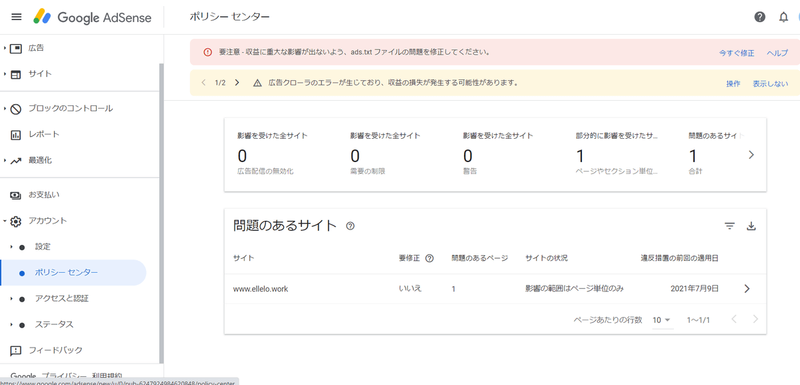Click ヘルプ link in red banner
The height and width of the screenshot is (385, 800).
777,53
